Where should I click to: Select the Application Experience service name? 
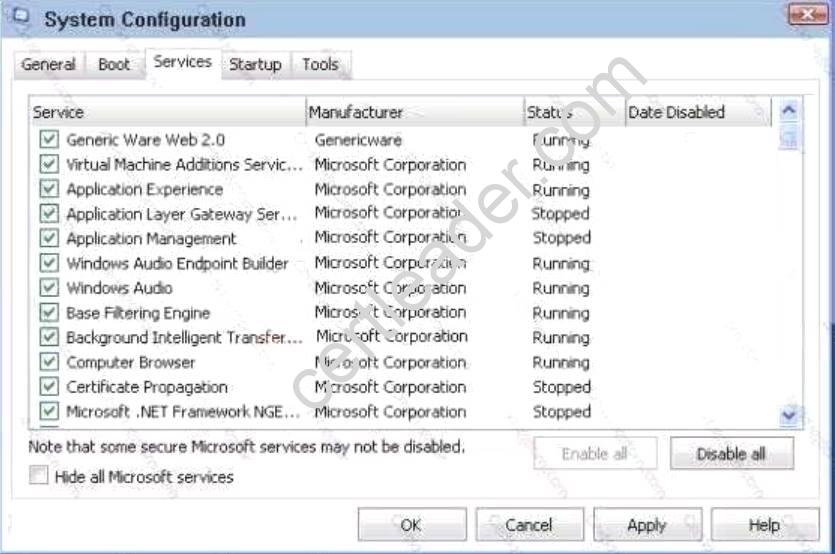145,190
